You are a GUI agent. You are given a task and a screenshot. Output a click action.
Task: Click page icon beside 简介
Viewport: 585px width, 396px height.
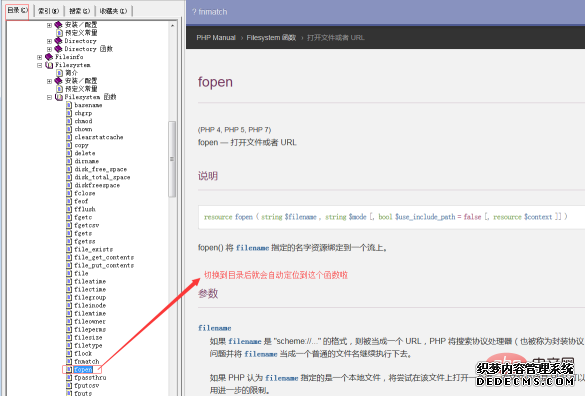pyautogui.click(x=59, y=73)
